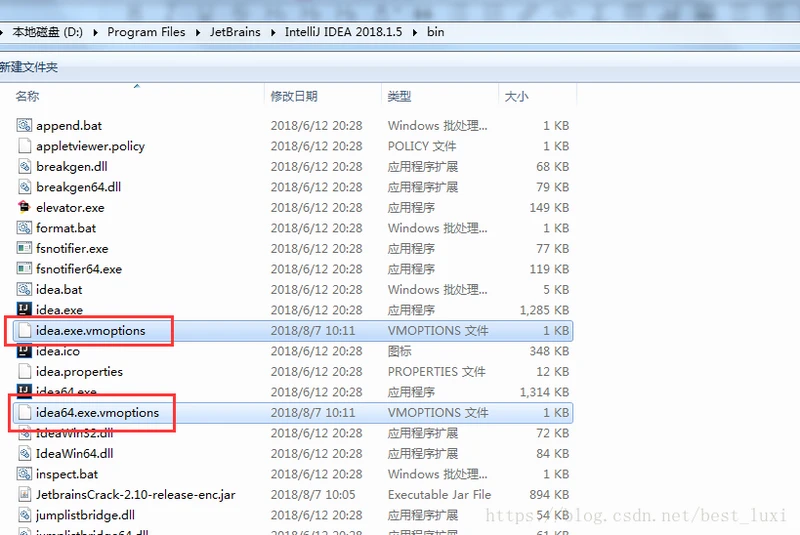Image resolution: width=800 pixels, height=535 pixels.
Task: Select the file name idea64.exe.vmoptions
Action: (x=97, y=413)
